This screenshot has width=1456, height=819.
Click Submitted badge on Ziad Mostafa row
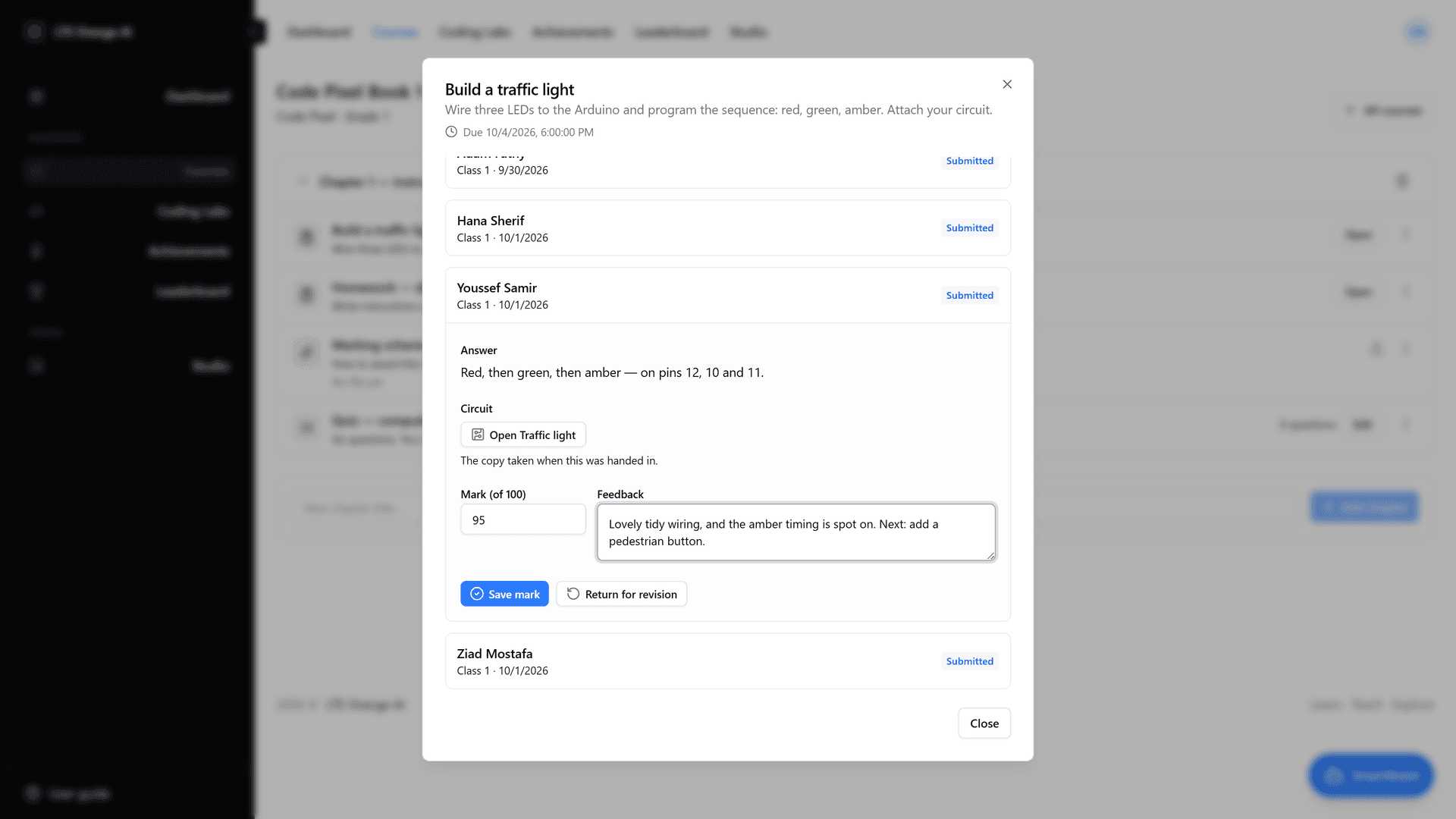pos(970,661)
